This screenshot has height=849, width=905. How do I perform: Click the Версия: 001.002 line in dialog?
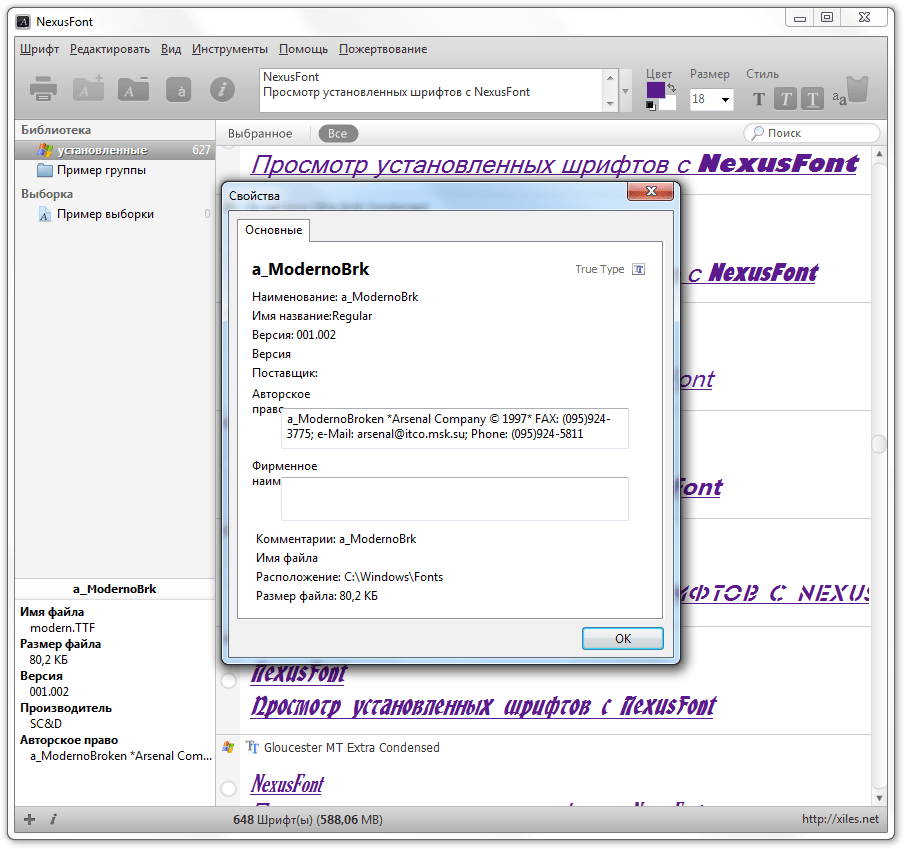click(x=294, y=335)
